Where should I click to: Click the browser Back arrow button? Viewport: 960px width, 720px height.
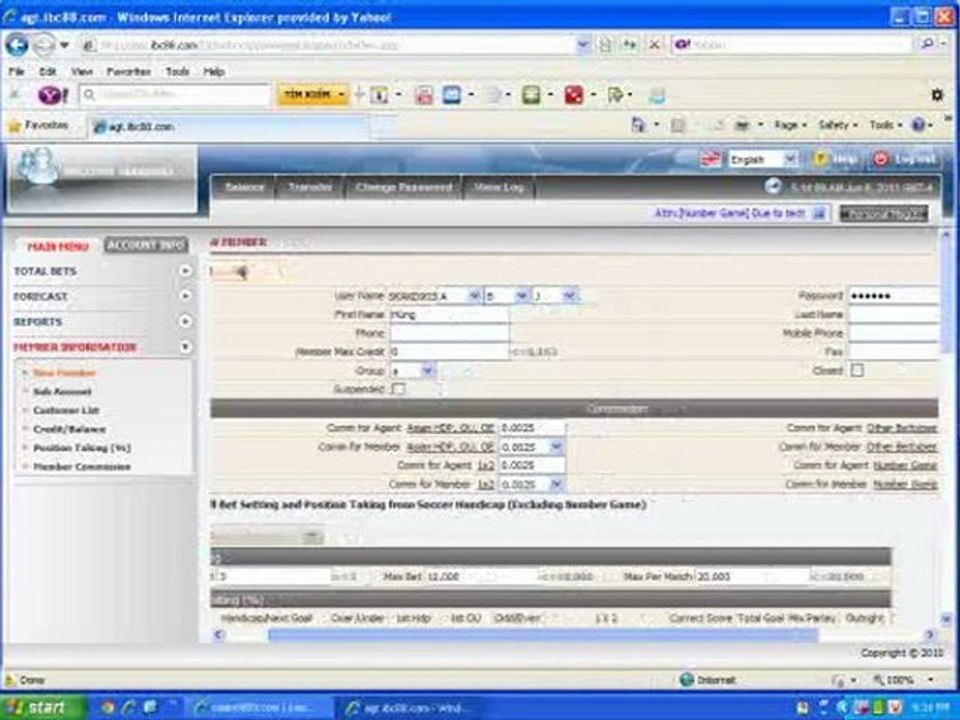coord(17,45)
